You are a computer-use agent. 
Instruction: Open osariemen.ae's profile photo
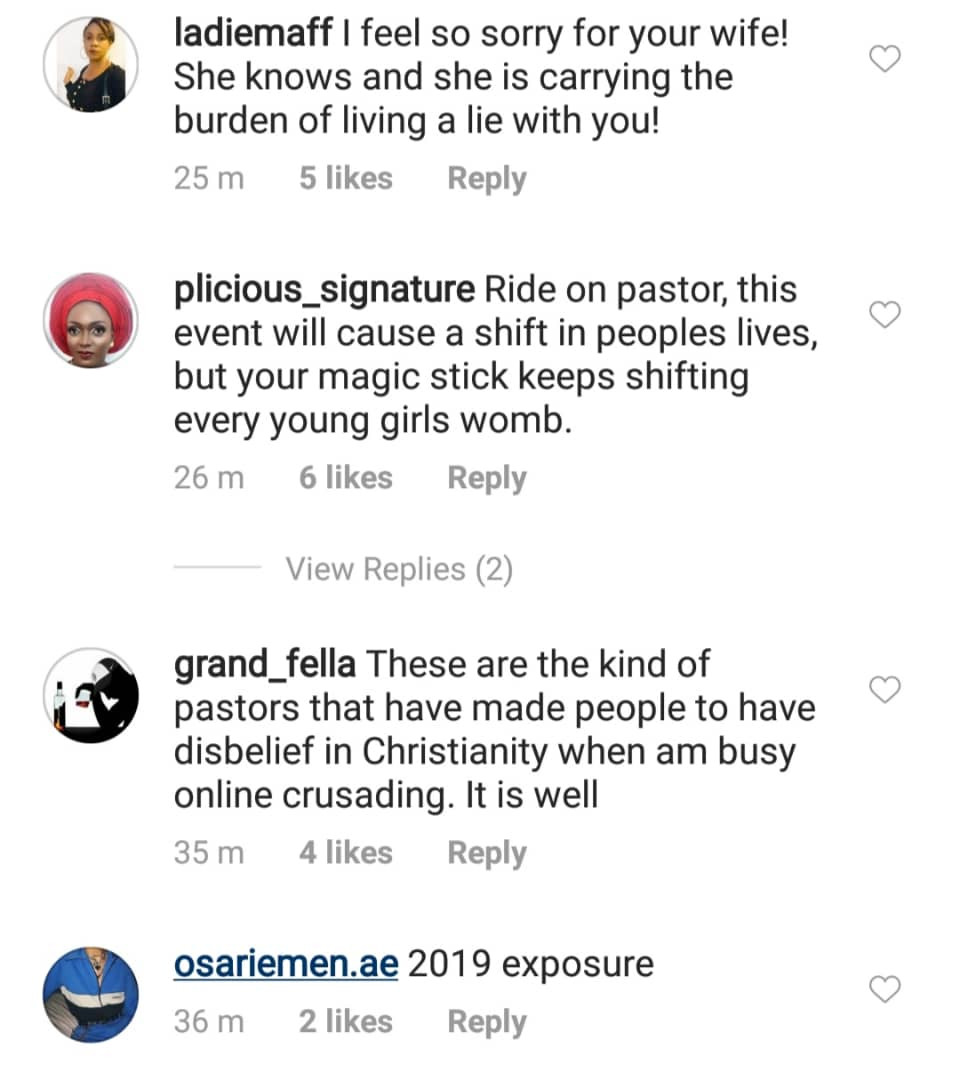tap(90, 995)
